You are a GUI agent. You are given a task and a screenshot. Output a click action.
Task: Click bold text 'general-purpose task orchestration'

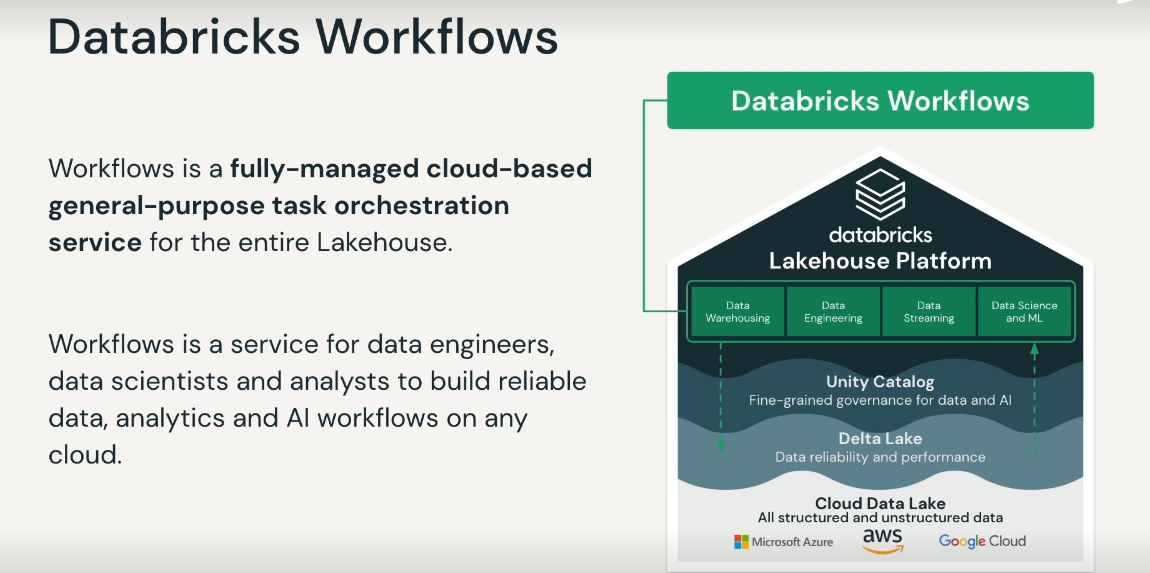pos(279,206)
